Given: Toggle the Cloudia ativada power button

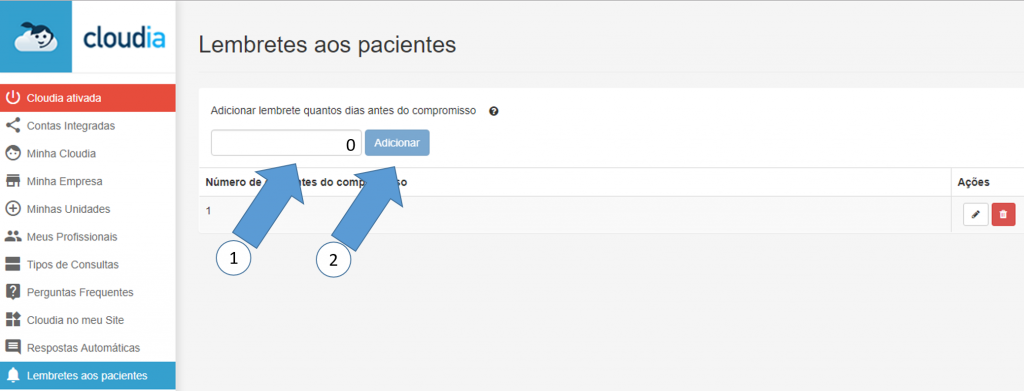Looking at the screenshot, I should coord(12,98).
